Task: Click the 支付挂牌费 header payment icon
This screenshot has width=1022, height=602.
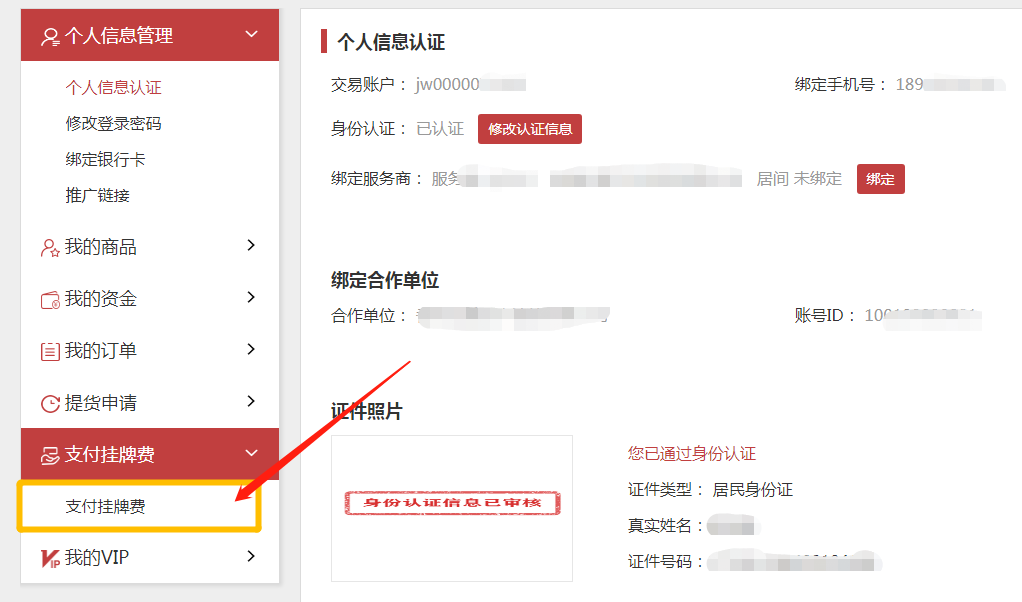Action: [x=50, y=455]
